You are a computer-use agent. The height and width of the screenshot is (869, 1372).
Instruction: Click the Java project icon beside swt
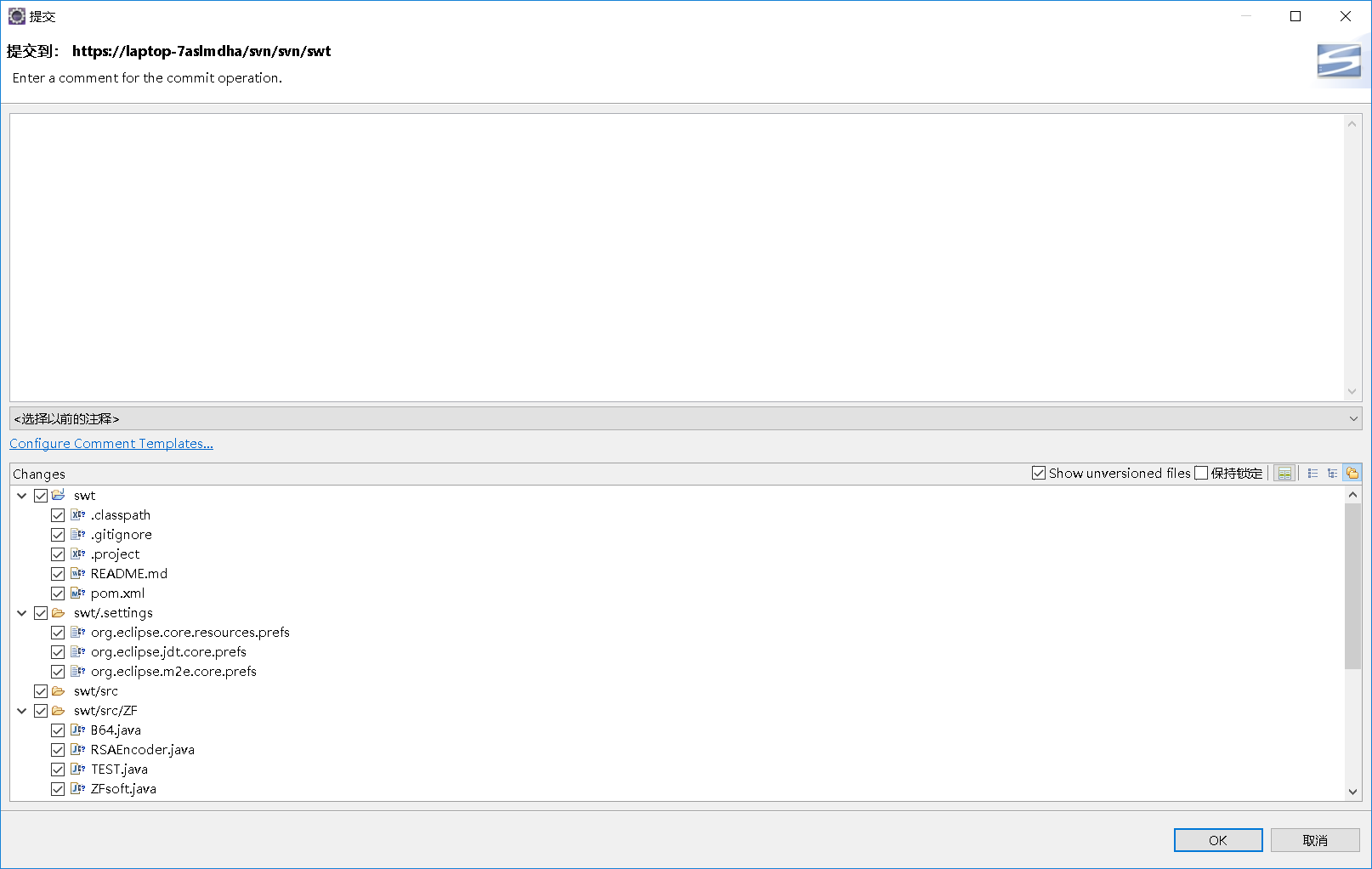pyautogui.click(x=58, y=495)
